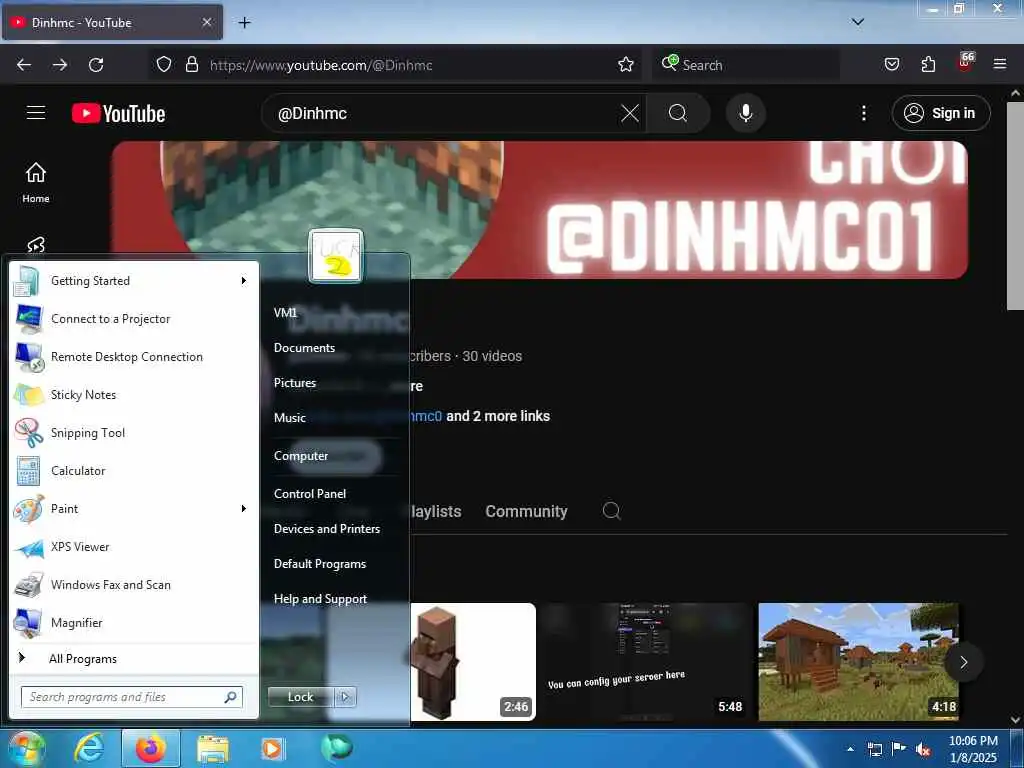
Task: Open Paint from the Start menu
Action: 134,509
